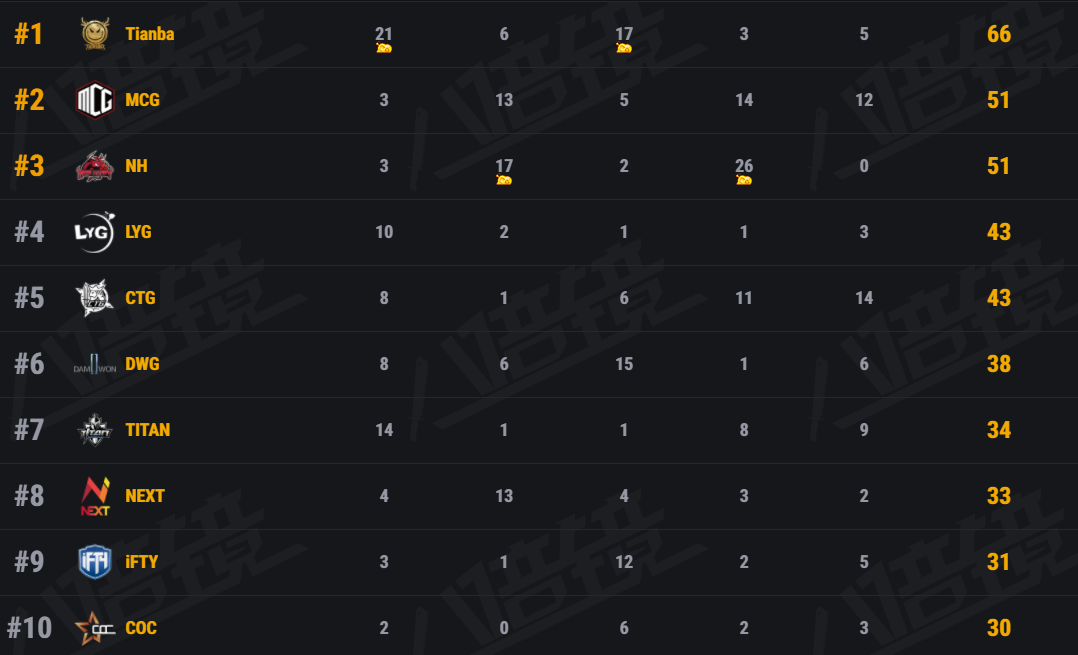The height and width of the screenshot is (655, 1078).
Task: Click the COC star logo
Action: click(x=95, y=628)
